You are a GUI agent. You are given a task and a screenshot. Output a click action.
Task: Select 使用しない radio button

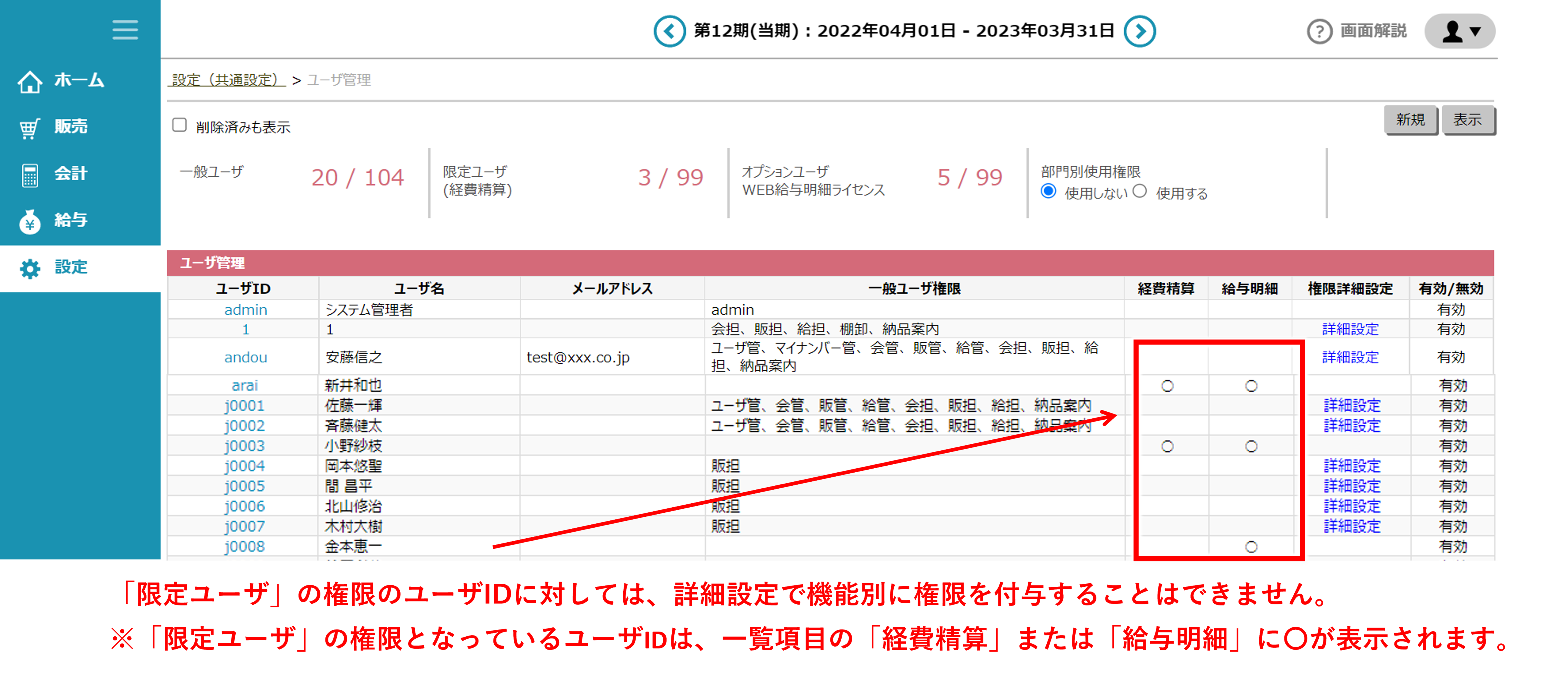click(x=1048, y=191)
